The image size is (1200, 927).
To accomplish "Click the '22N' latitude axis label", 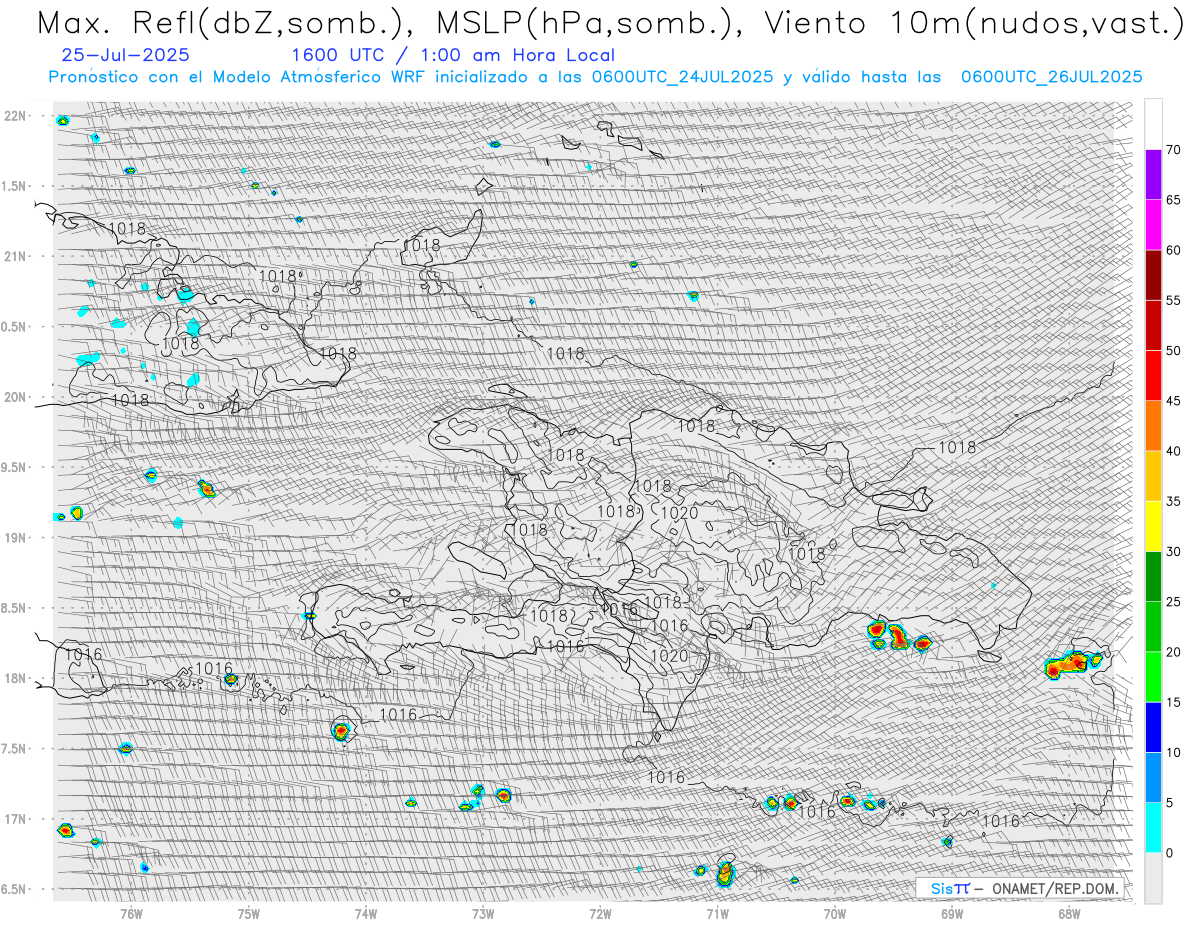I will pyautogui.click(x=15, y=116).
